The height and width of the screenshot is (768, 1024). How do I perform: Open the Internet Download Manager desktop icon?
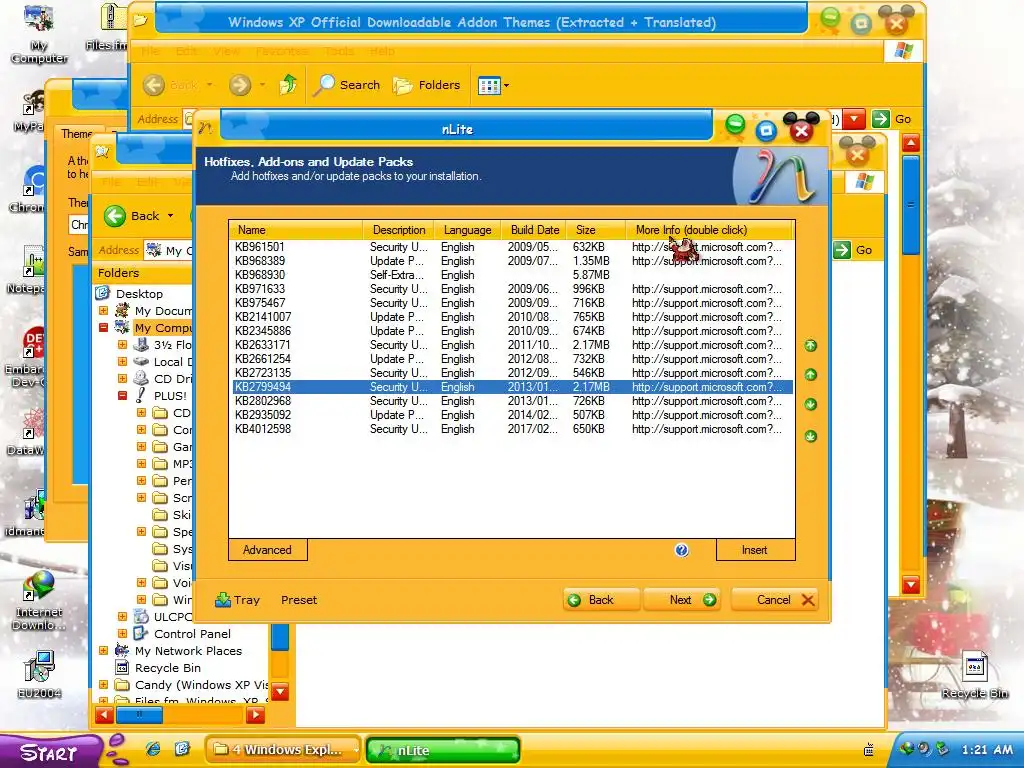point(39,601)
